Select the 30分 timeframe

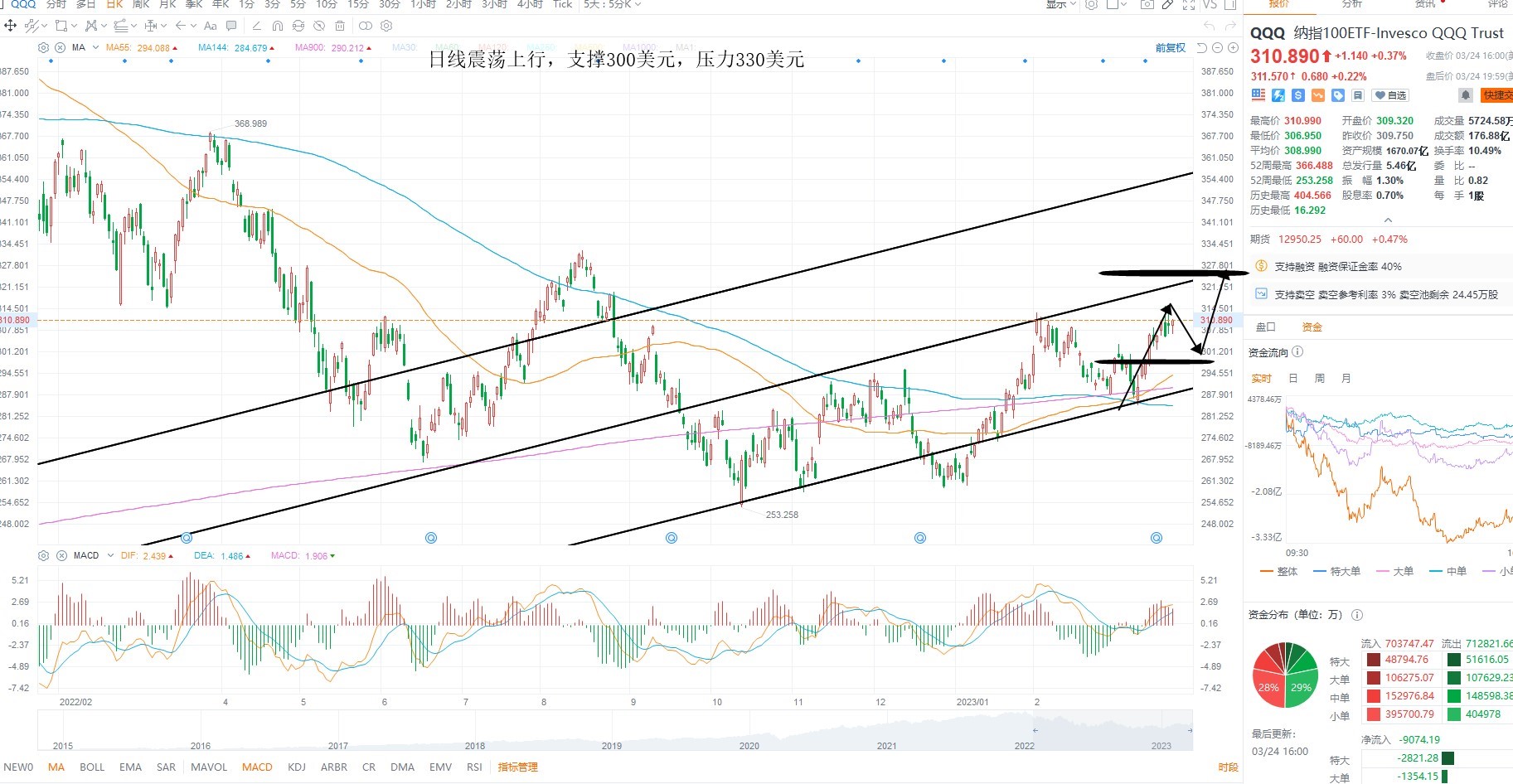[x=389, y=4]
